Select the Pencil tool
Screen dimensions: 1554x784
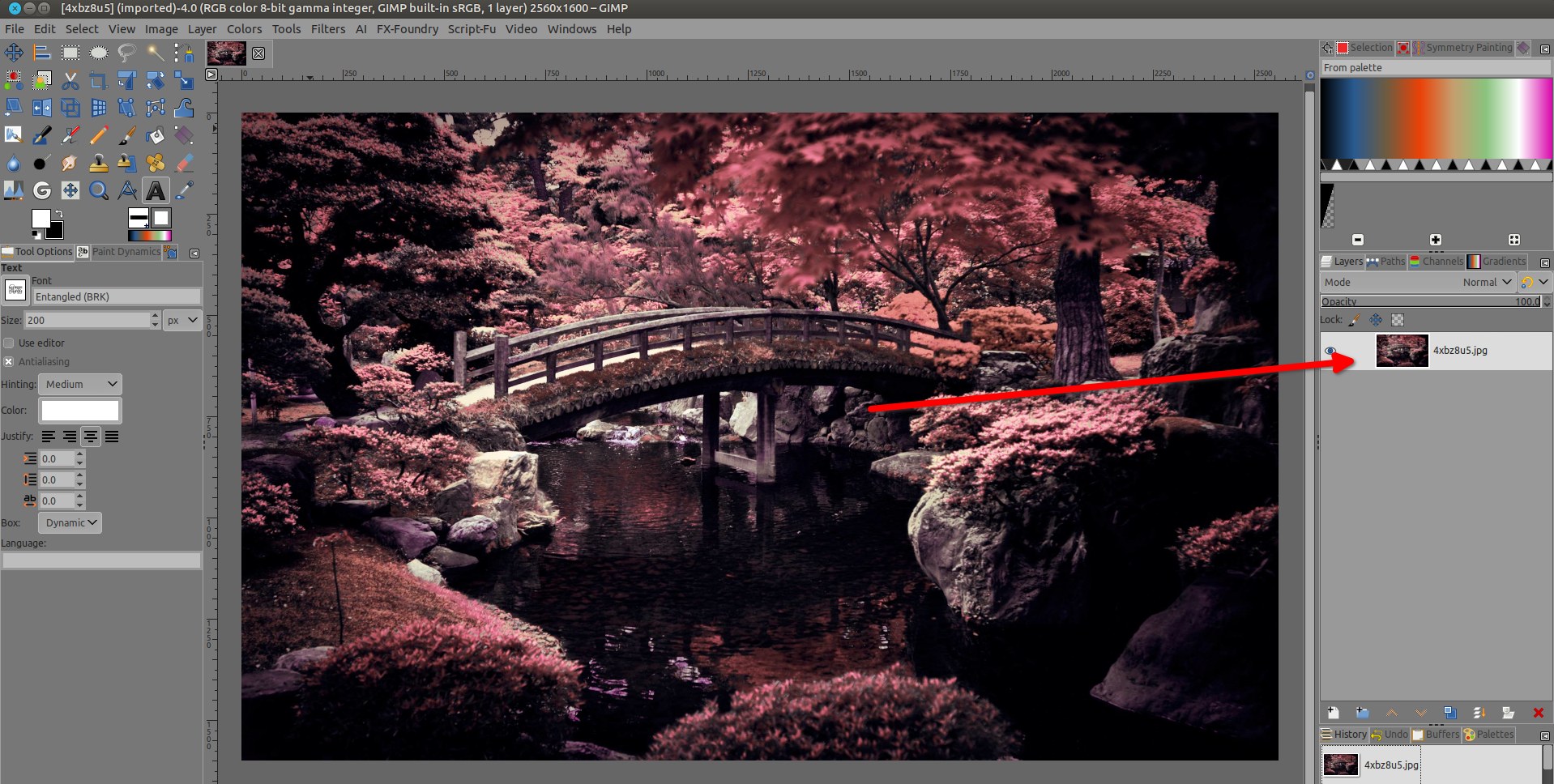tap(99, 135)
